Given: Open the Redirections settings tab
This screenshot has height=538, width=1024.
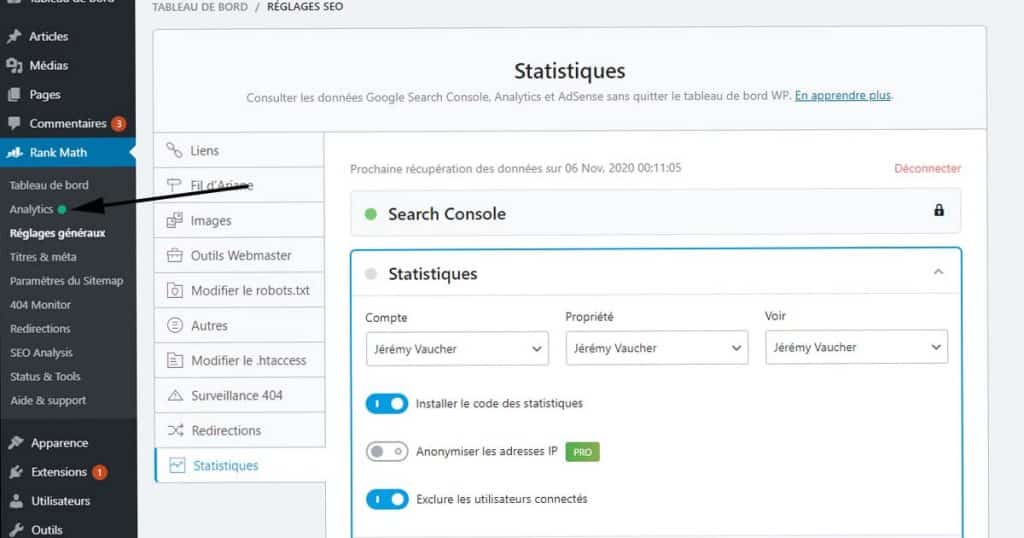Looking at the screenshot, I should coord(239,430).
